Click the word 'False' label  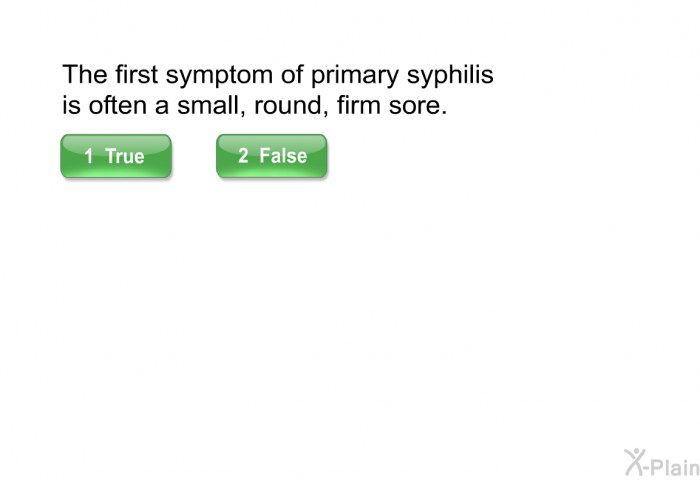[x=283, y=155]
